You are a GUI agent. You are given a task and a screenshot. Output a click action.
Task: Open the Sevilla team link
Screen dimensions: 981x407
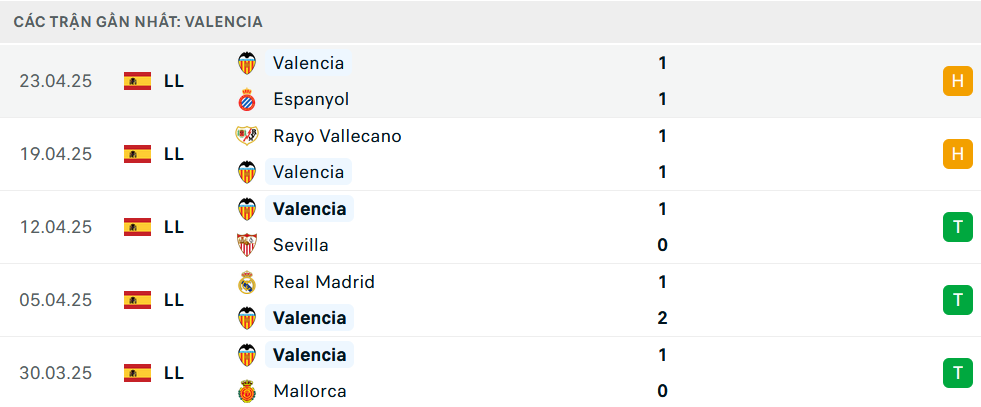pos(300,245)
